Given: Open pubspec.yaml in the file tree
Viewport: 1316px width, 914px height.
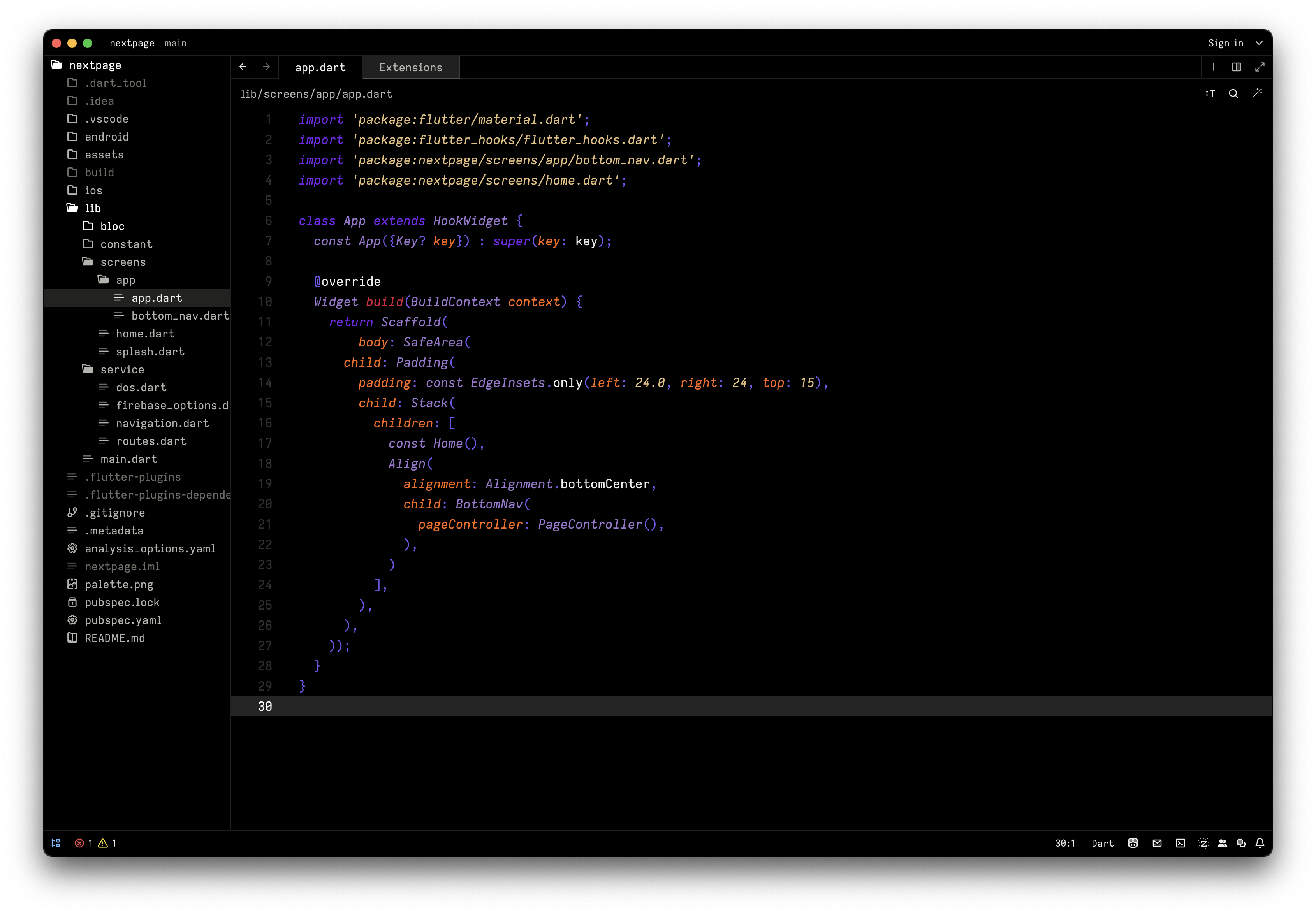Looking at the screenshot, I should pos(123,620).
